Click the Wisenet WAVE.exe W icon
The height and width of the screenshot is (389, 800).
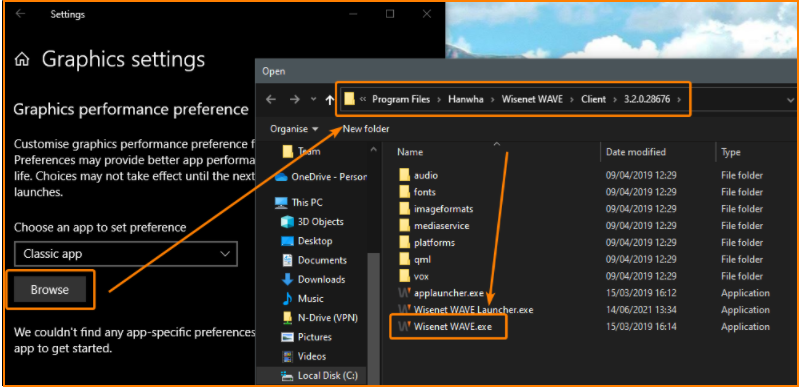click(405, 327)
